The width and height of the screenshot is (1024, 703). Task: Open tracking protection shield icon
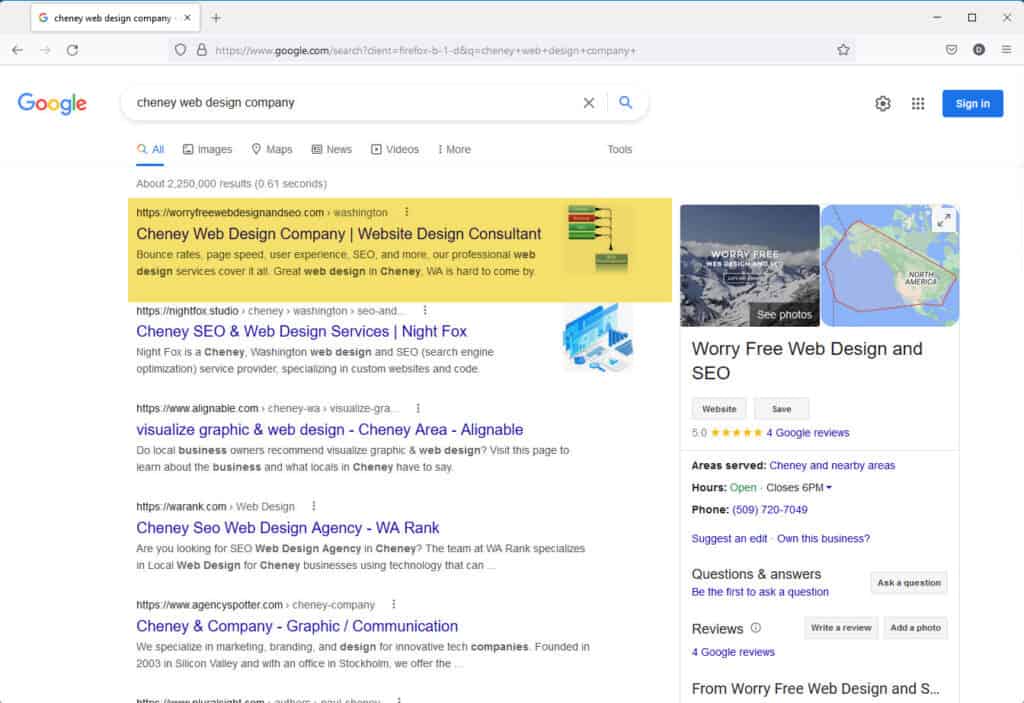[180, 50]
